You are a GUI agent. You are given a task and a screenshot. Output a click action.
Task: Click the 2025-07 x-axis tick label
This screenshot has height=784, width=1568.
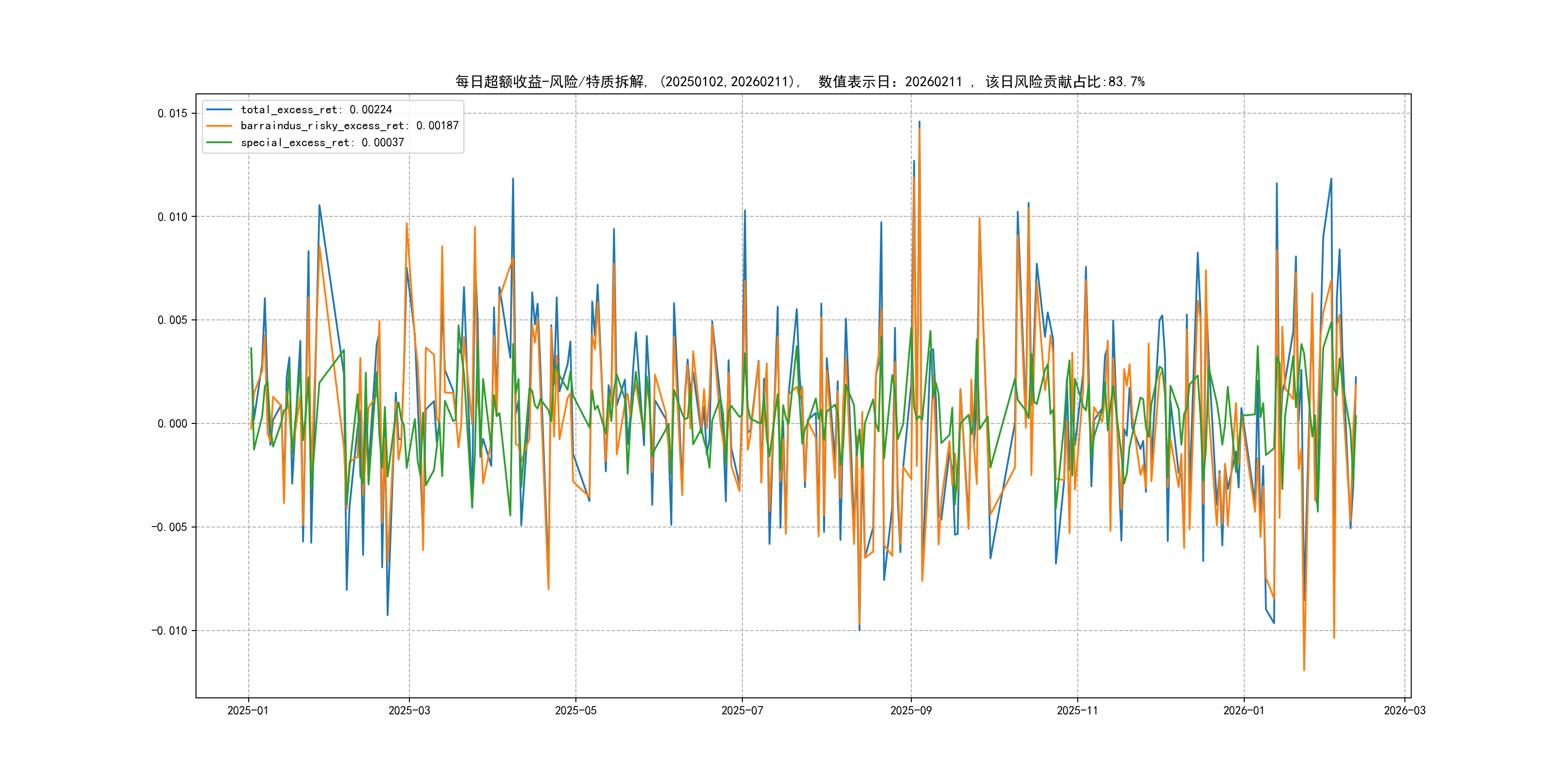(x=742, y=710)
